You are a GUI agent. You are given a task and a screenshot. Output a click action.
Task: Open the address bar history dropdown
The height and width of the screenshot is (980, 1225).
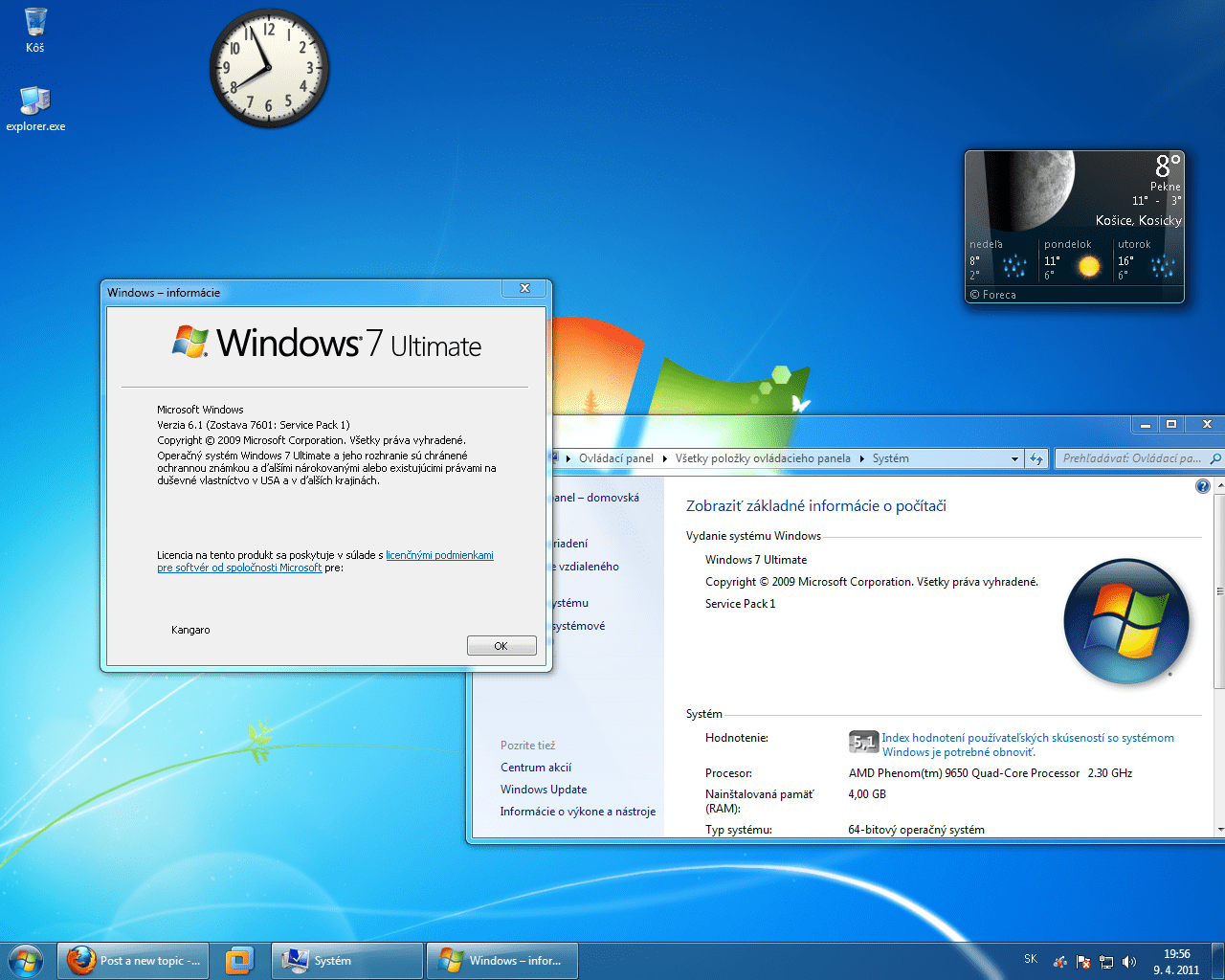(x=1017, y=458)
